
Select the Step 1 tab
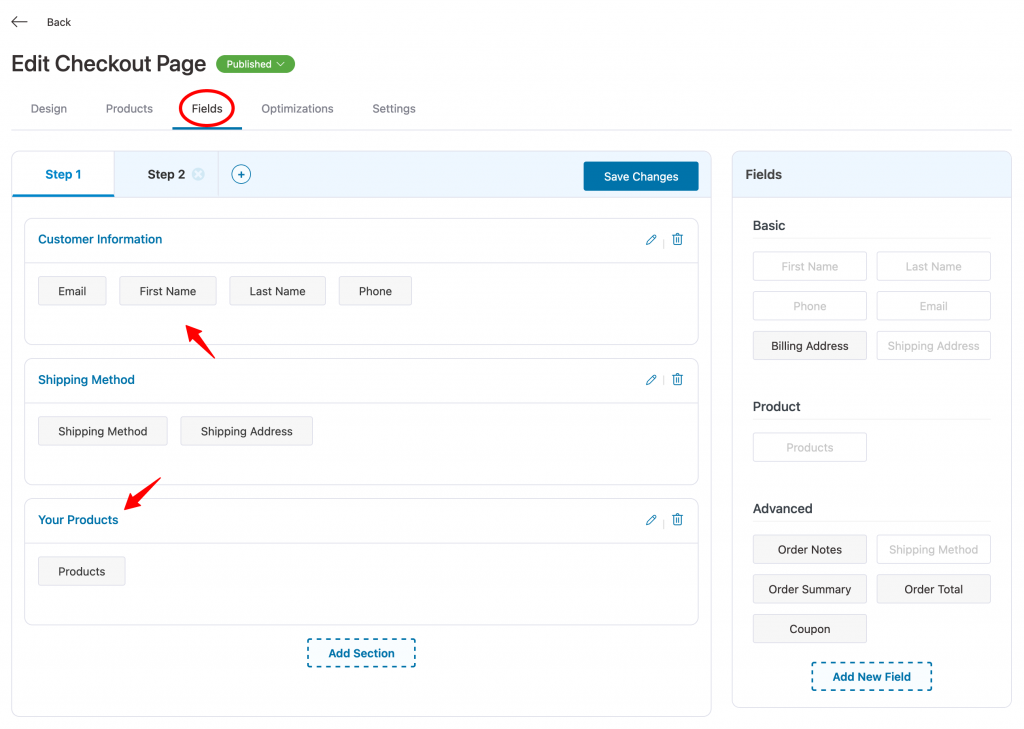pyautogui.click(x=63, y=174)
